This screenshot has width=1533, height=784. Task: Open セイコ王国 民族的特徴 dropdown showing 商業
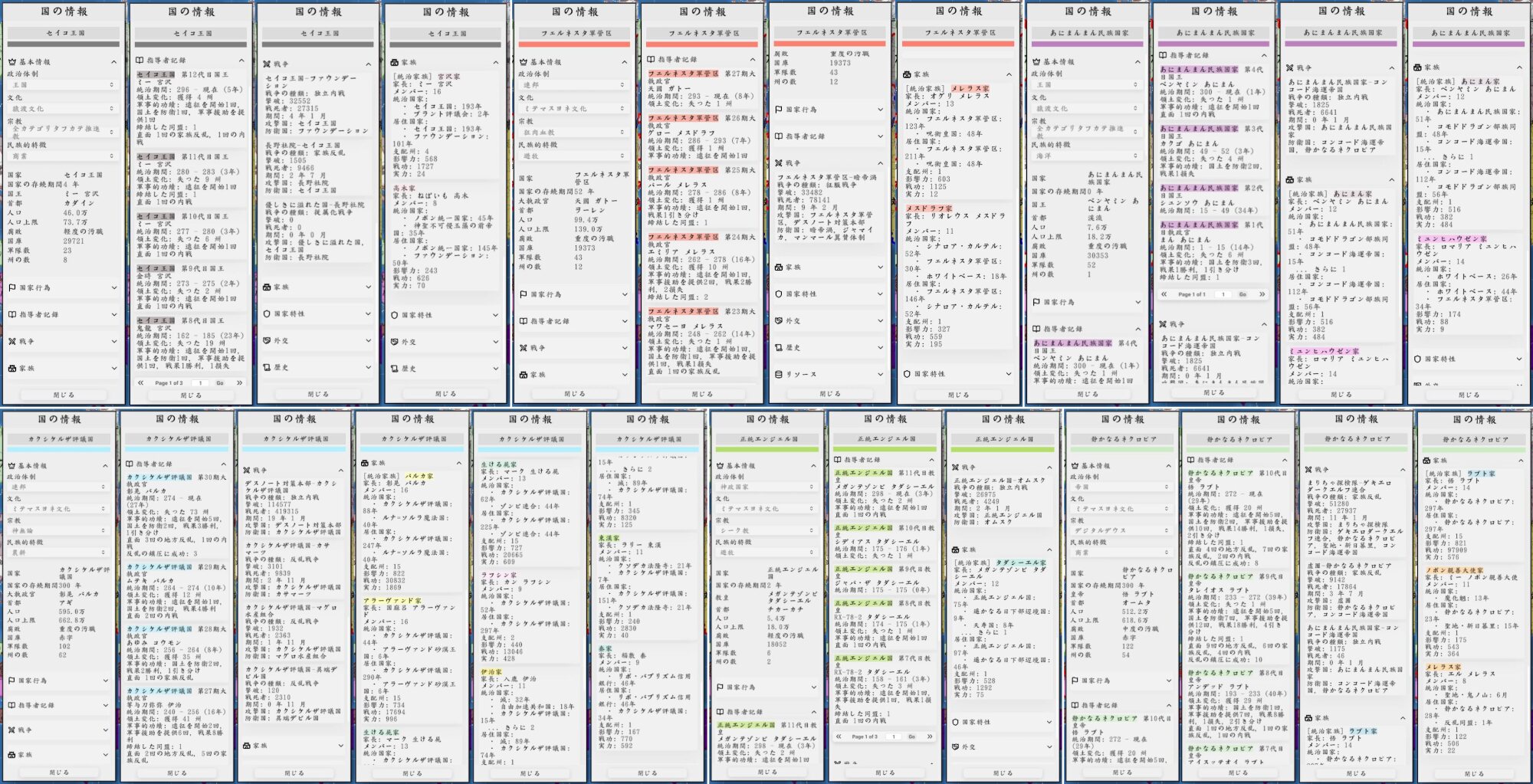click(x=62, y=156)
